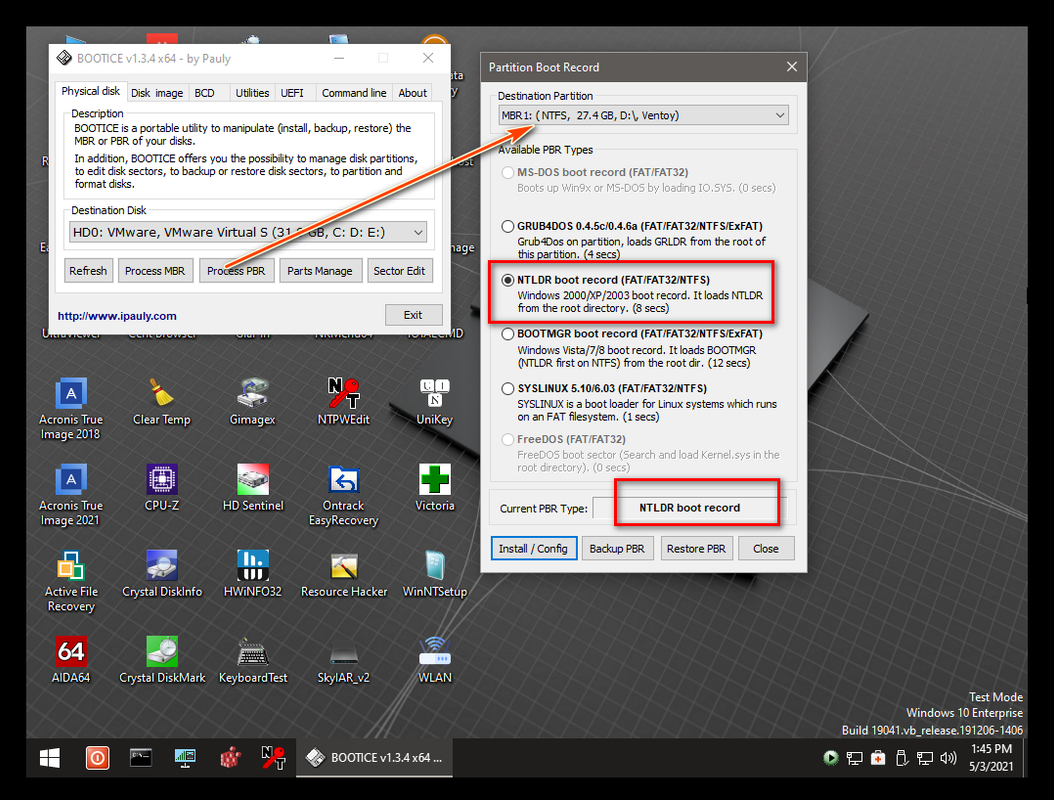The height and width of the screenshot is (800, 1054).
Task: Open WLAN desktop icon
Action: [434, 660]
